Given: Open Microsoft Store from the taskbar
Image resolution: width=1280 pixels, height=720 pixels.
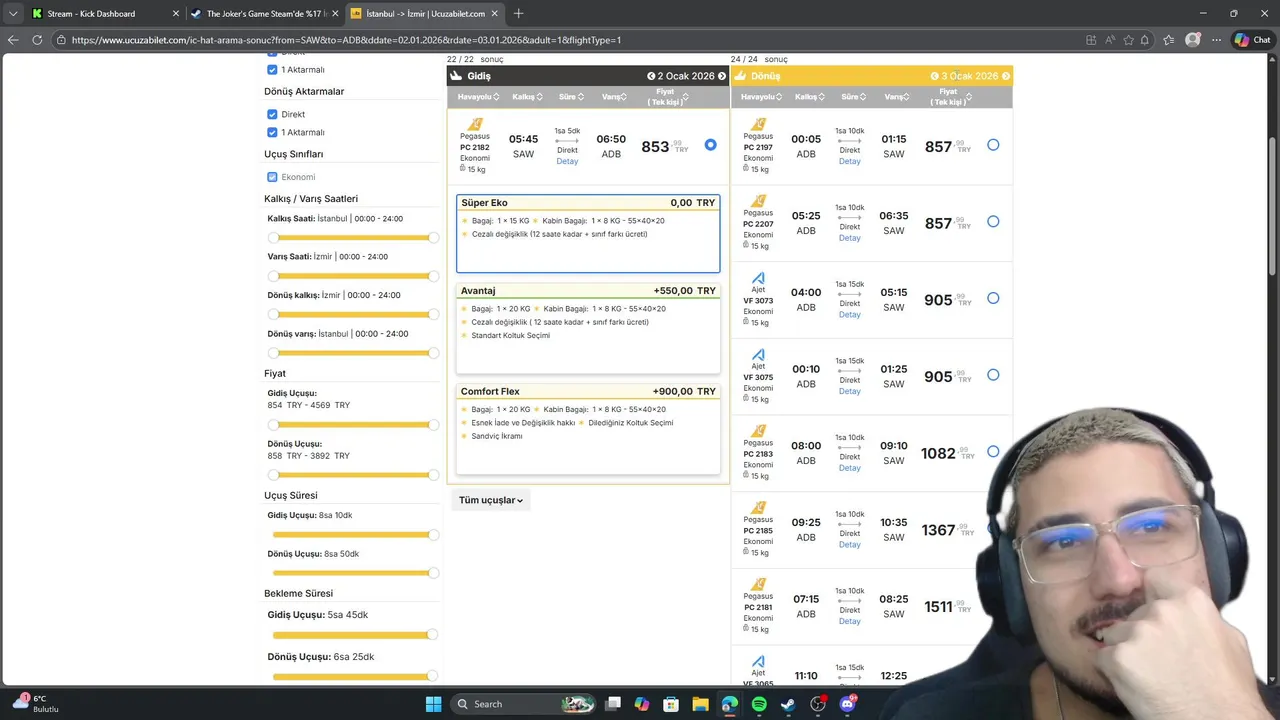Looking at the screenshot, I should [672, 704].
